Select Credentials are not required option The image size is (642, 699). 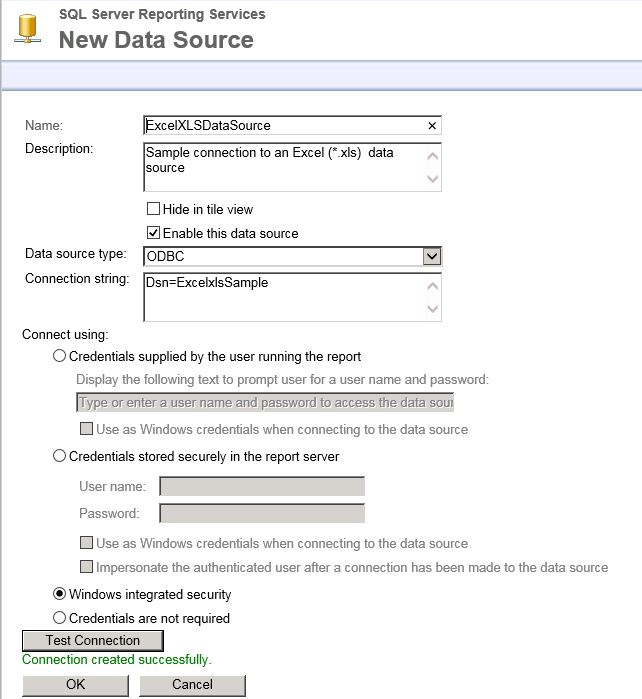[x=60, y=618]
